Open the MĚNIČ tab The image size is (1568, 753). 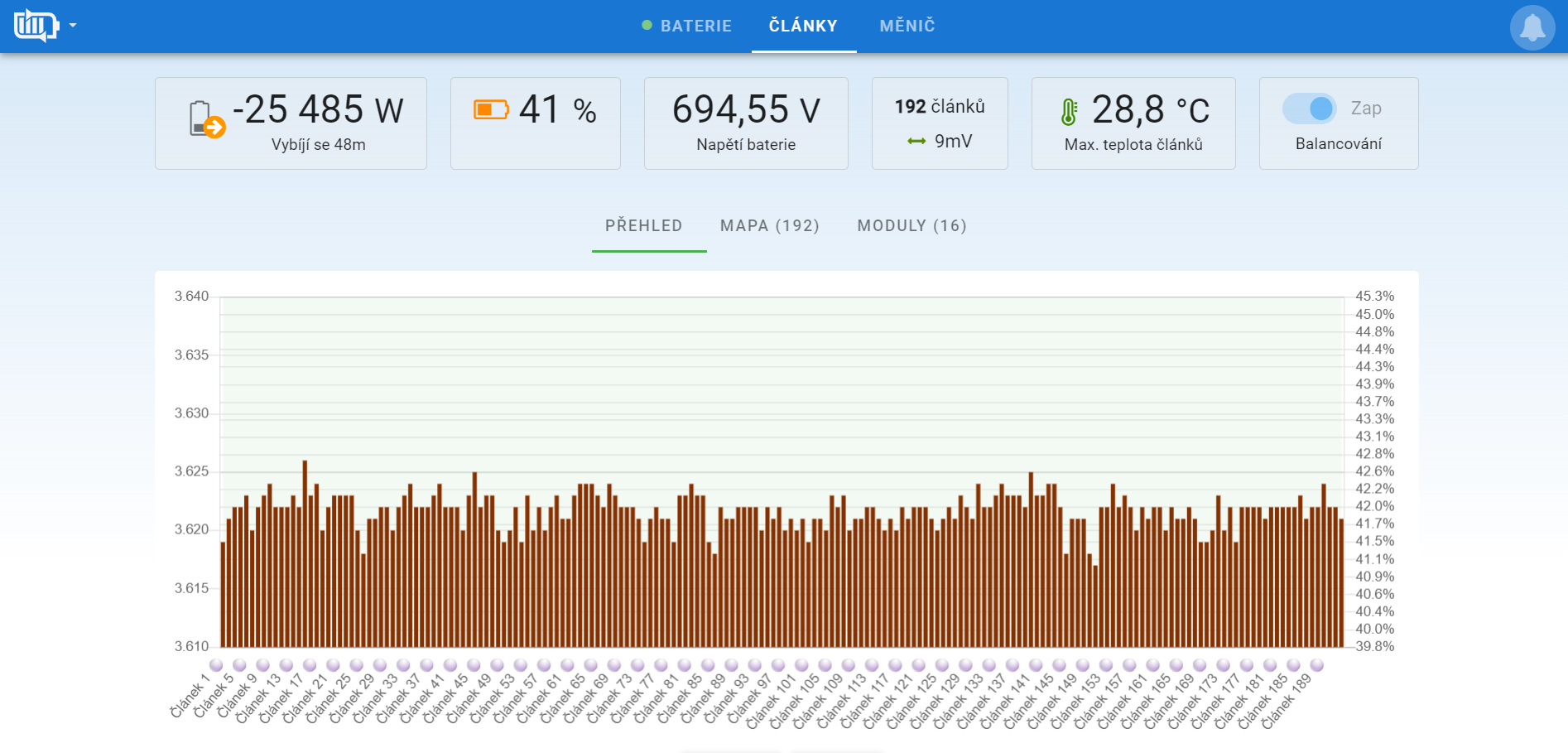coord(907,26)
